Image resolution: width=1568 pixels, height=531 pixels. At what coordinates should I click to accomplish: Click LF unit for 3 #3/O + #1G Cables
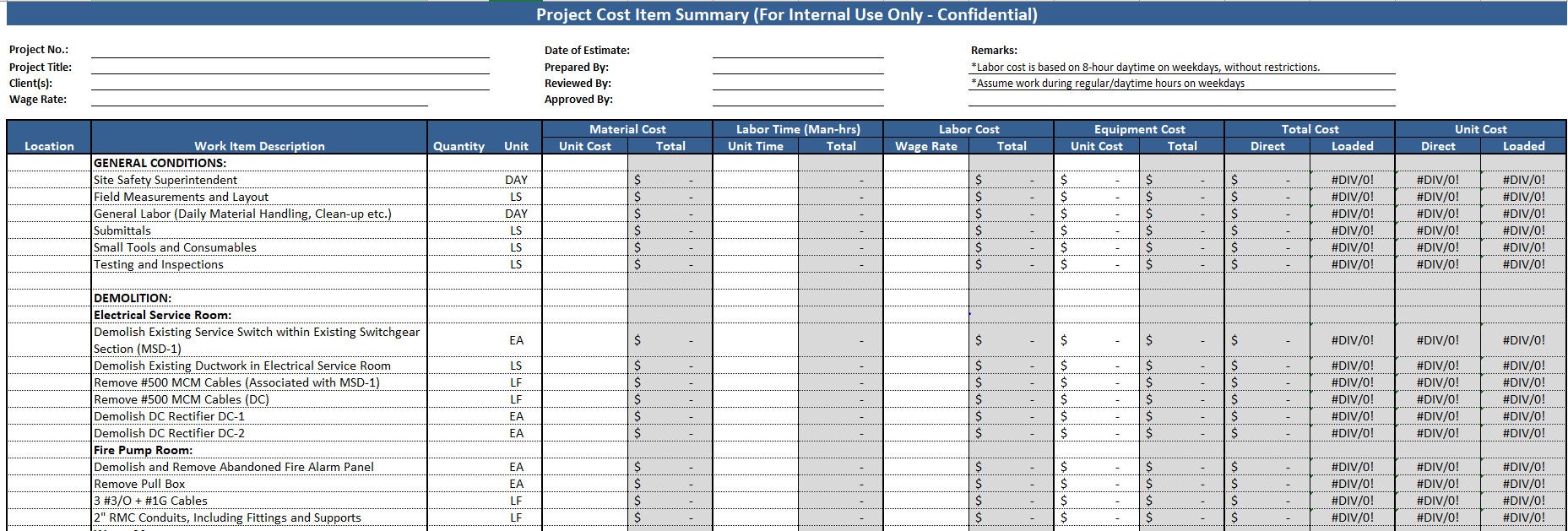516,501
